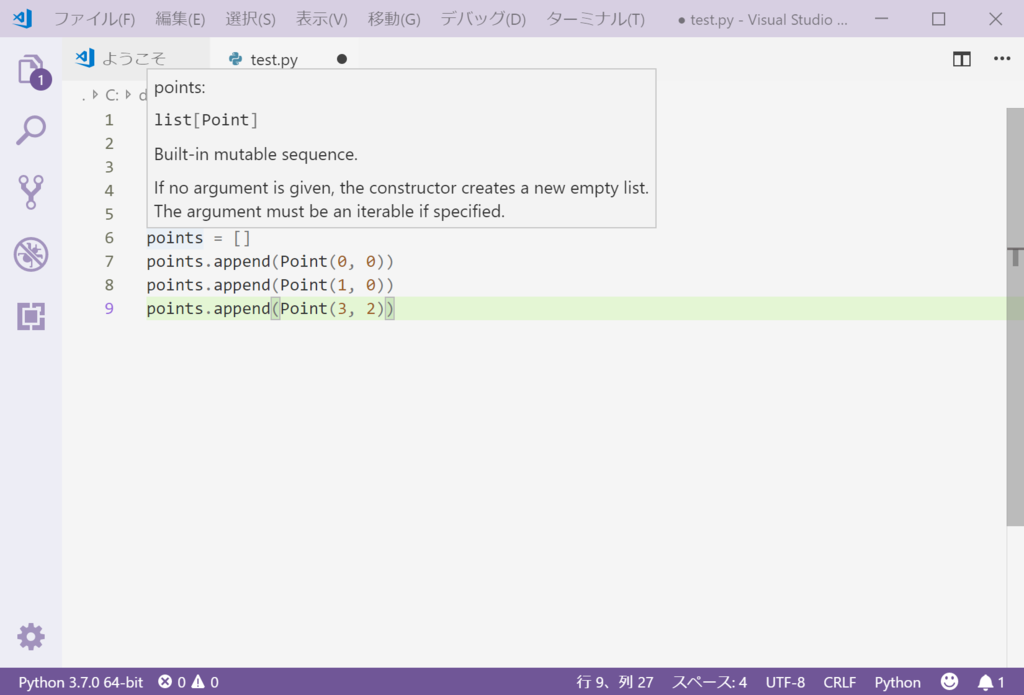Click line number 9 in gutter
This screenshot has width=1024, height=695.
[109, 308]
